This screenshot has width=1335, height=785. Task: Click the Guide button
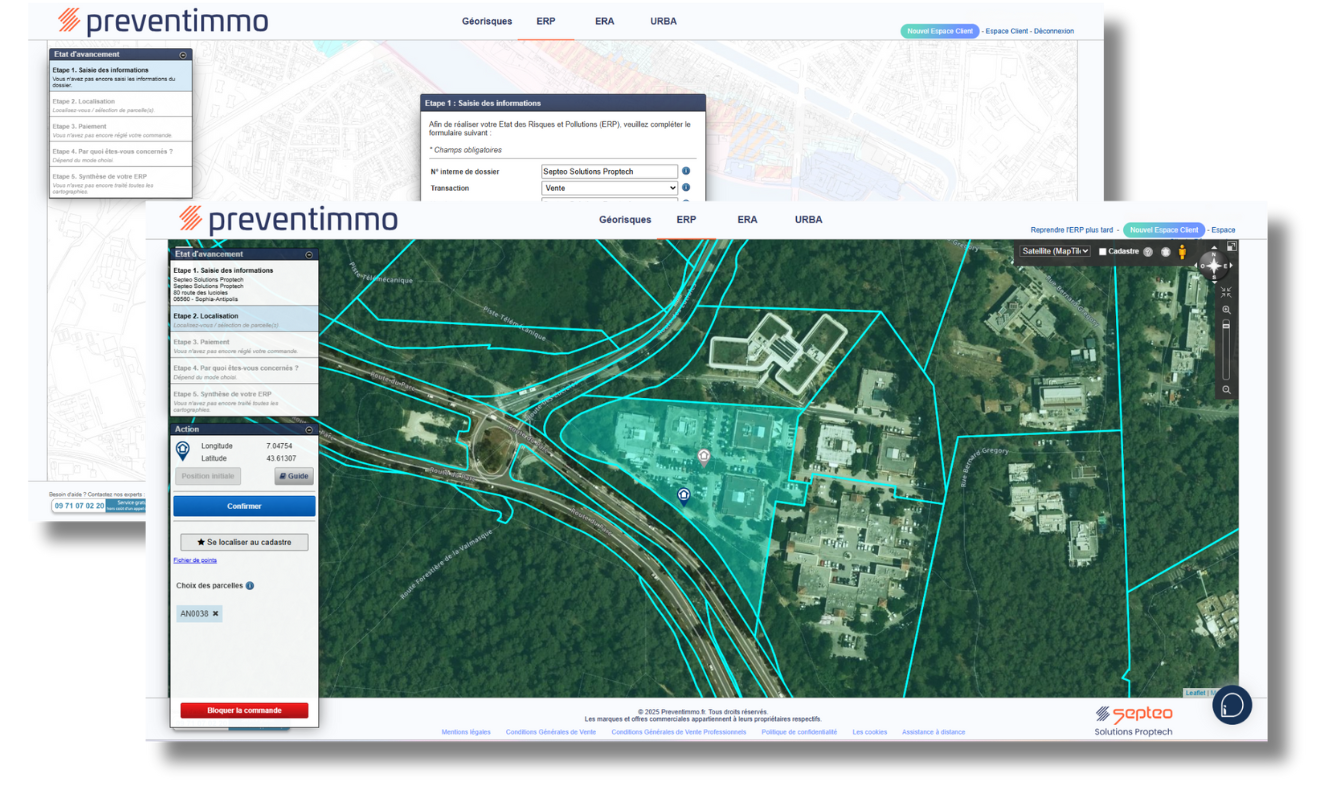tap(294, 476)
